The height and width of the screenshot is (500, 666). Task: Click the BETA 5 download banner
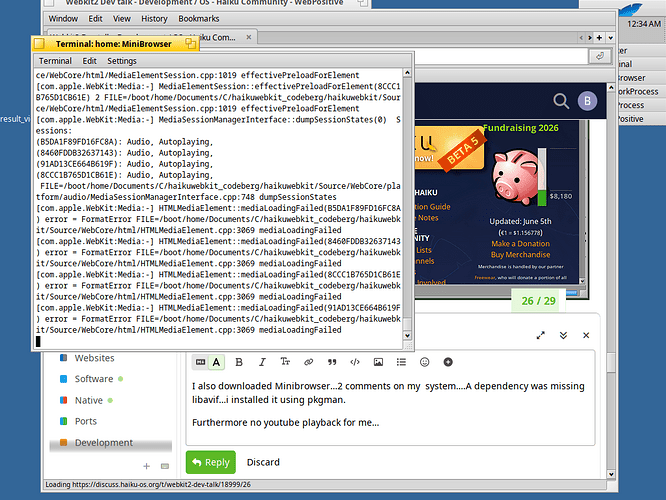[450, 149]
